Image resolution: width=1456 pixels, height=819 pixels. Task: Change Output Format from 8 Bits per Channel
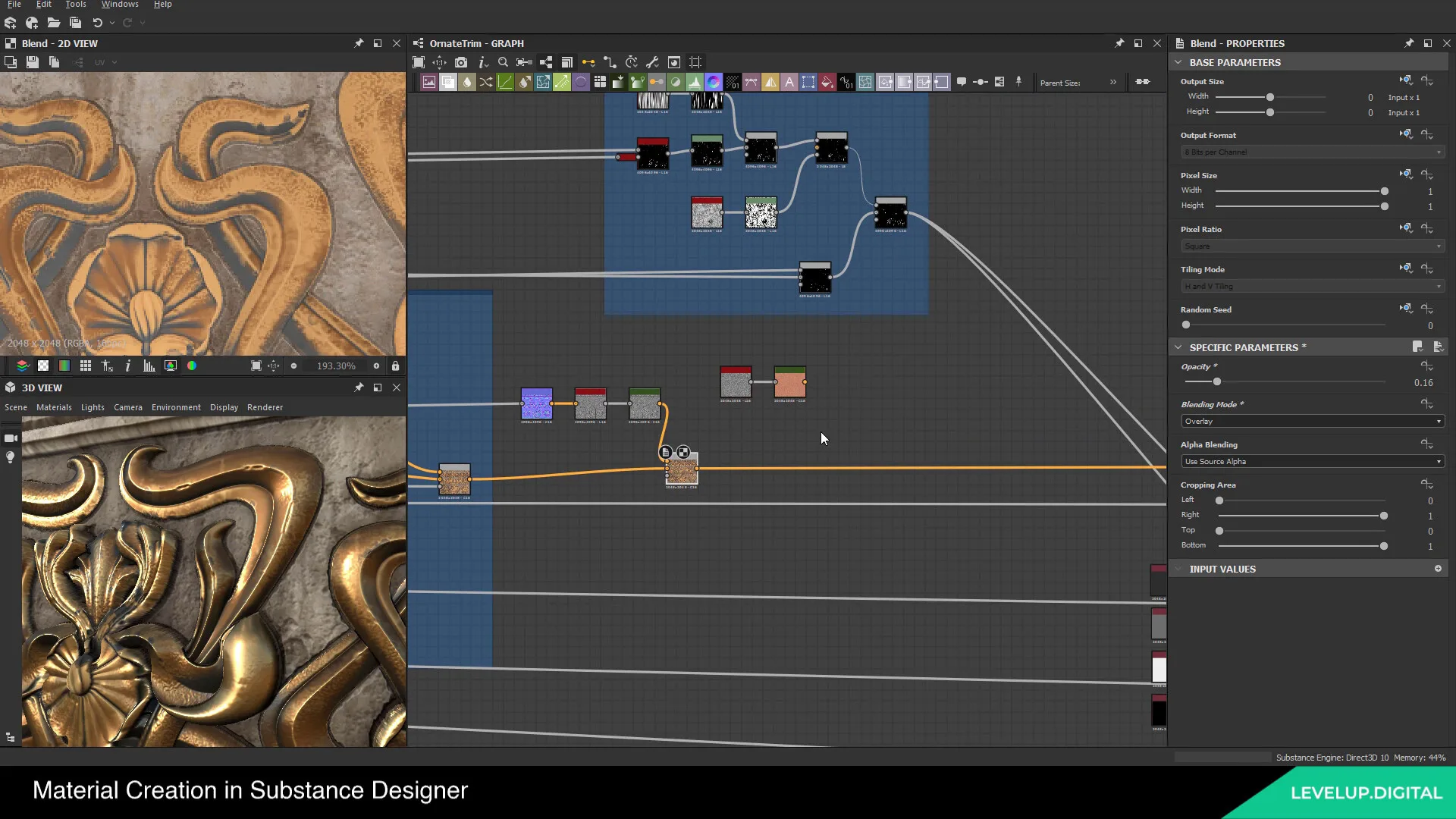pos(1312,152)
